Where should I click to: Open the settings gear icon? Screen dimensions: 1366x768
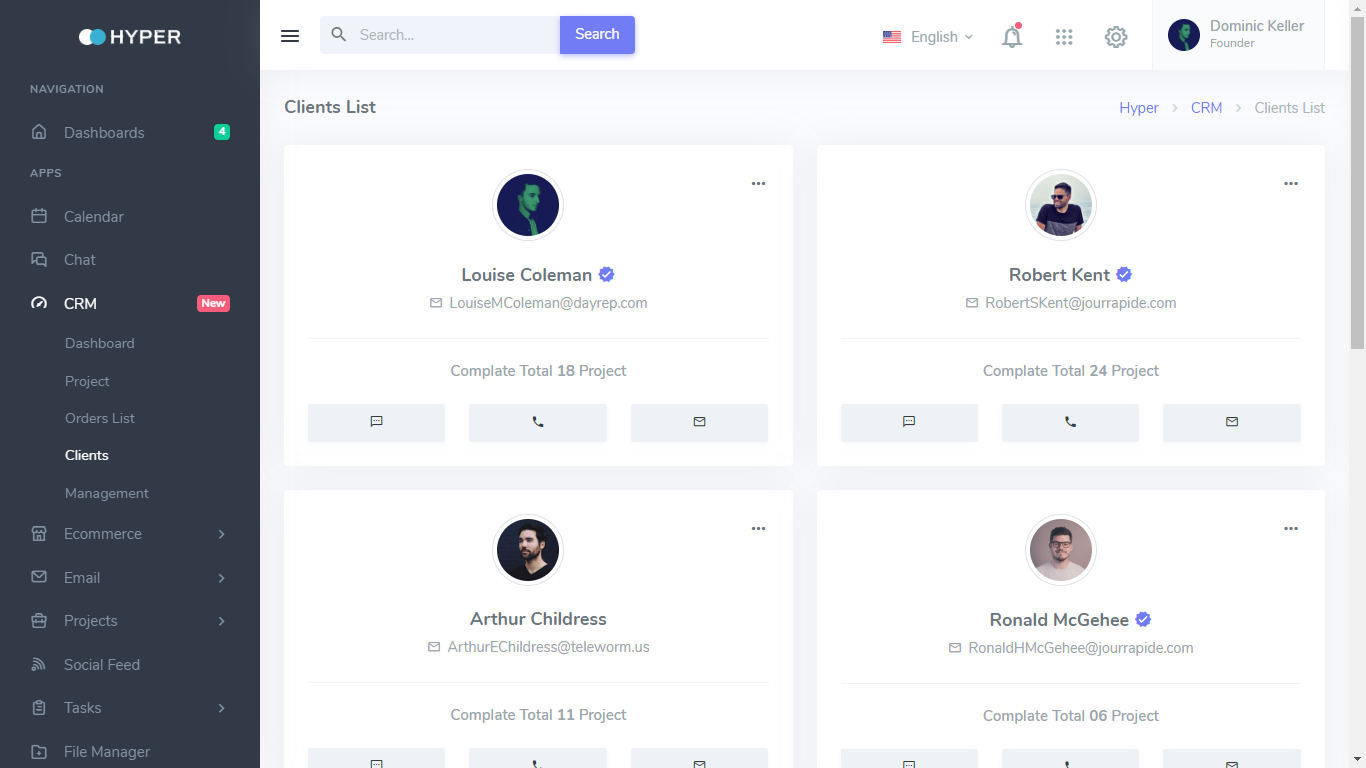pos(1116,37)
